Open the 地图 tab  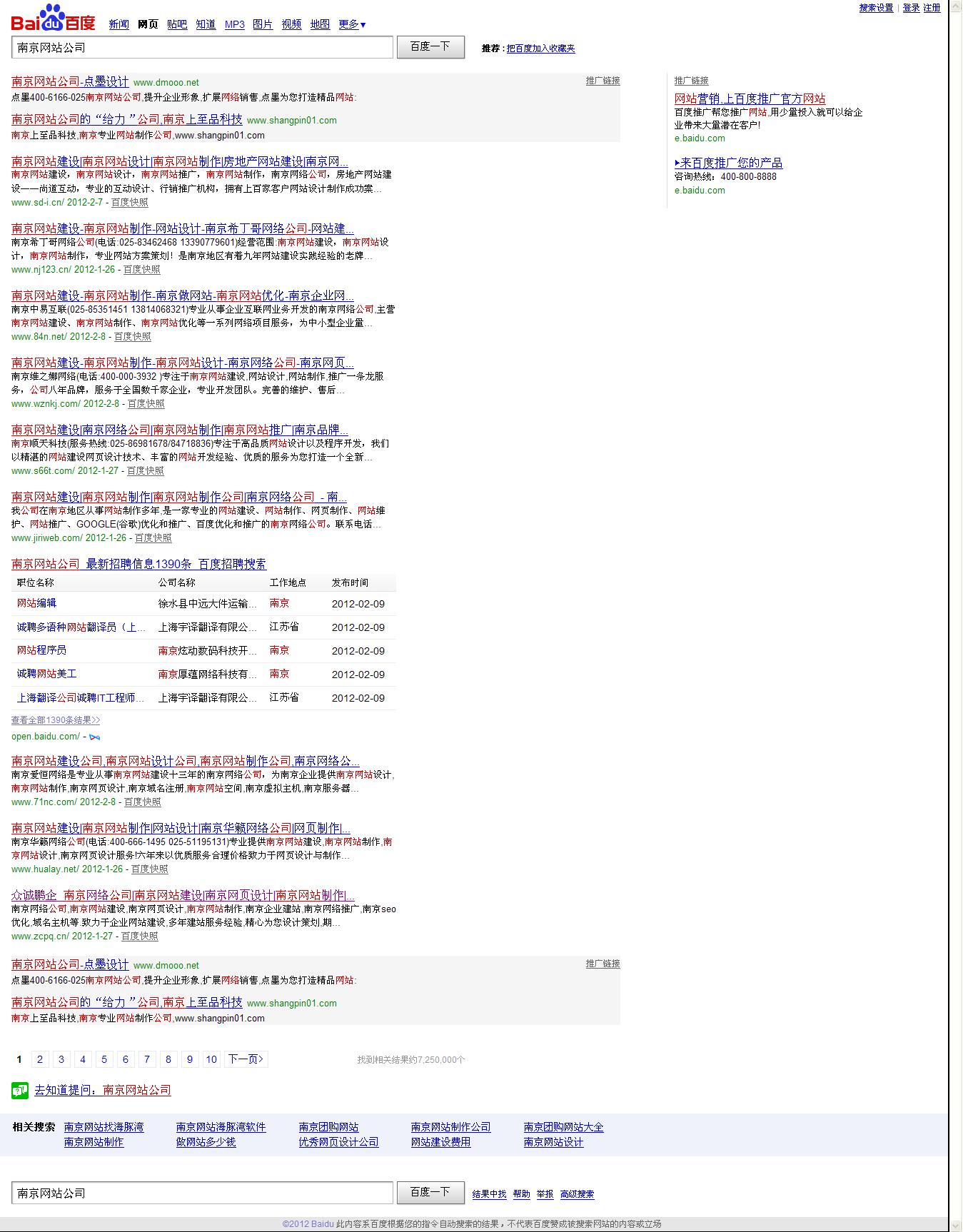pos(320,24)
